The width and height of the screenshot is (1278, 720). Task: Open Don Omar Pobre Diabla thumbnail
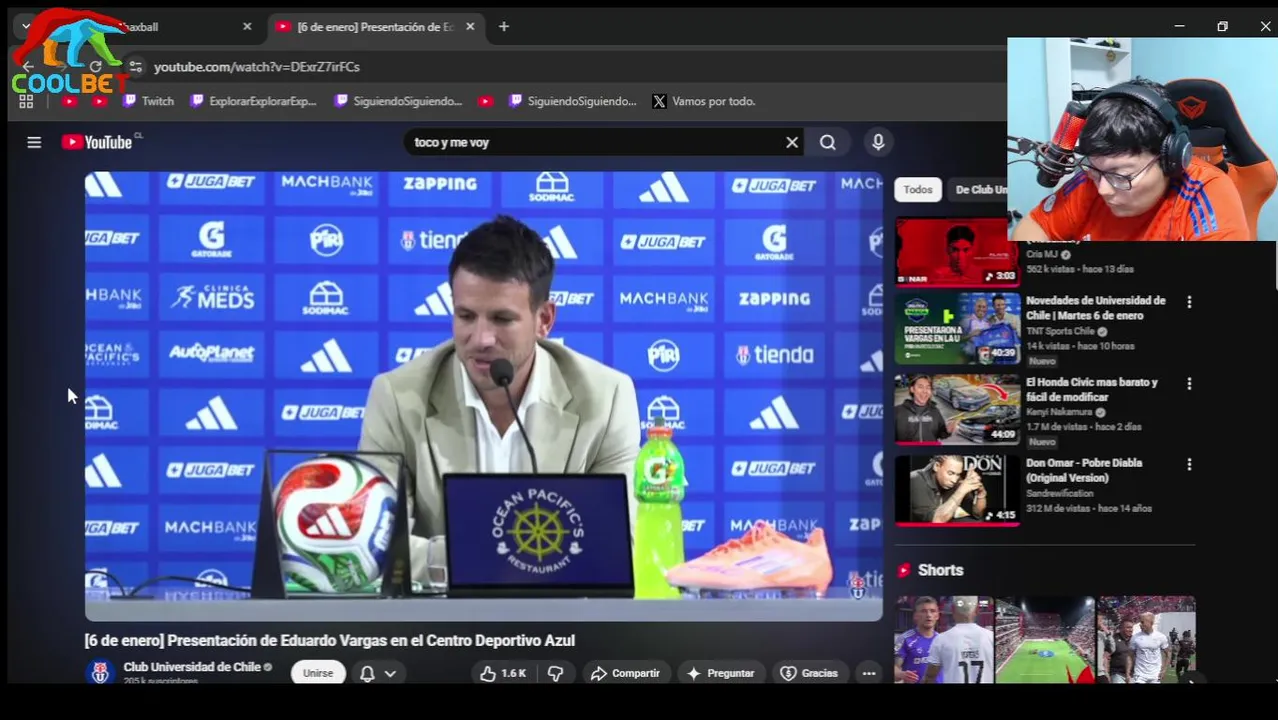(x=957, y=490)
